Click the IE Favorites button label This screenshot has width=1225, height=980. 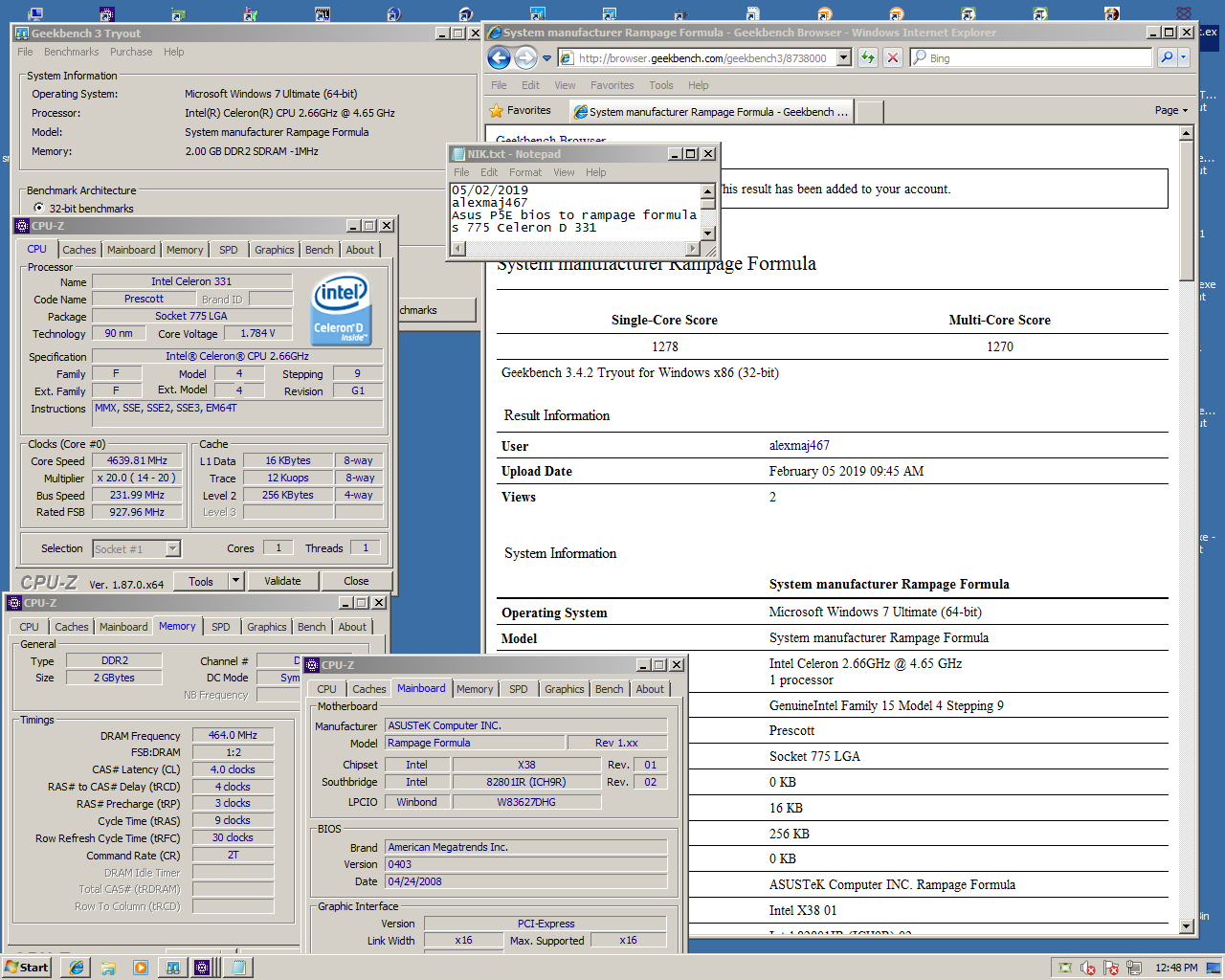click(x=528, y=111)
